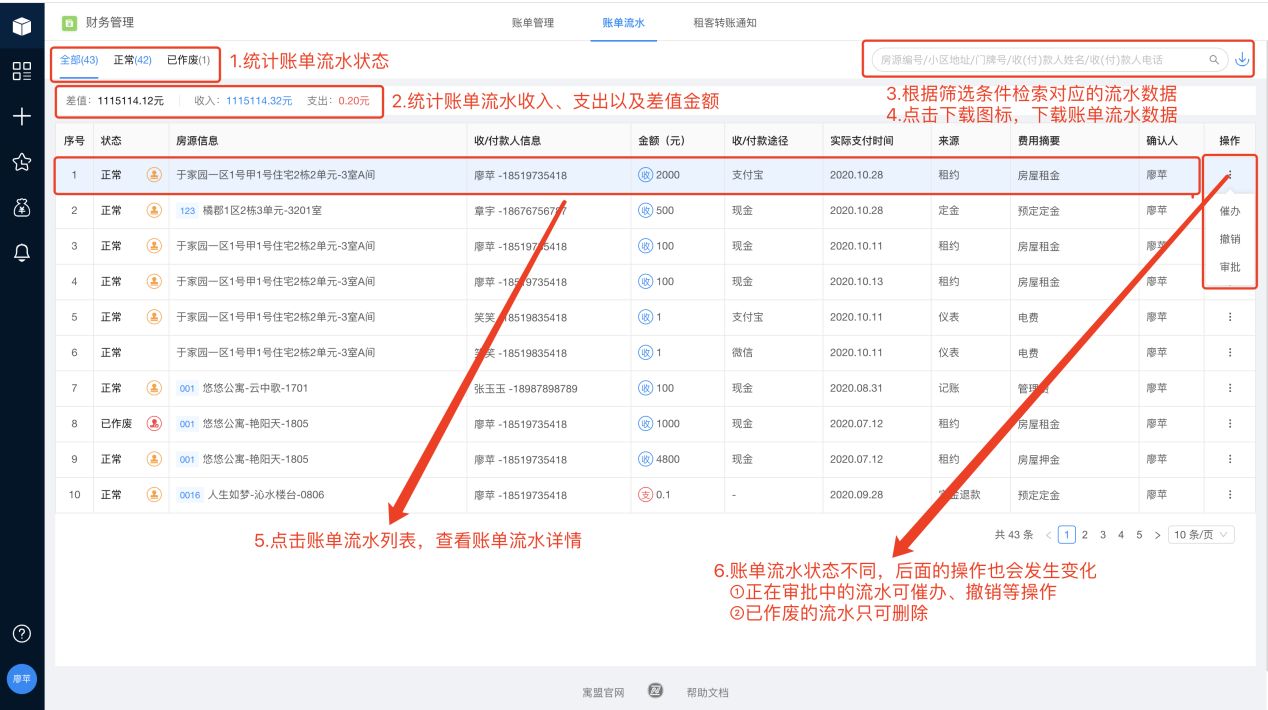Screen dimensions: 1268x710
Task: Open the money bag finance icon
Action: (22, 208)
